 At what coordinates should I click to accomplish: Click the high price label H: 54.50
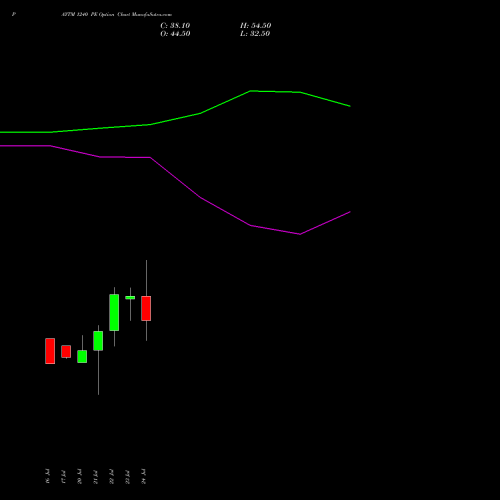255,26
